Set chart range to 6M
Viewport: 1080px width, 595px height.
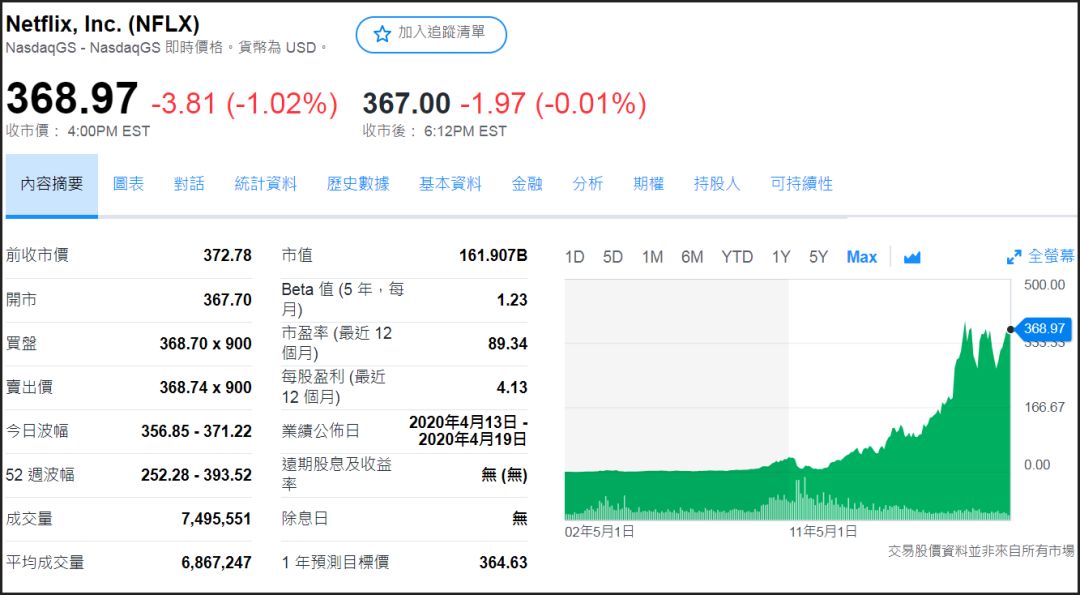click(692, 257)
